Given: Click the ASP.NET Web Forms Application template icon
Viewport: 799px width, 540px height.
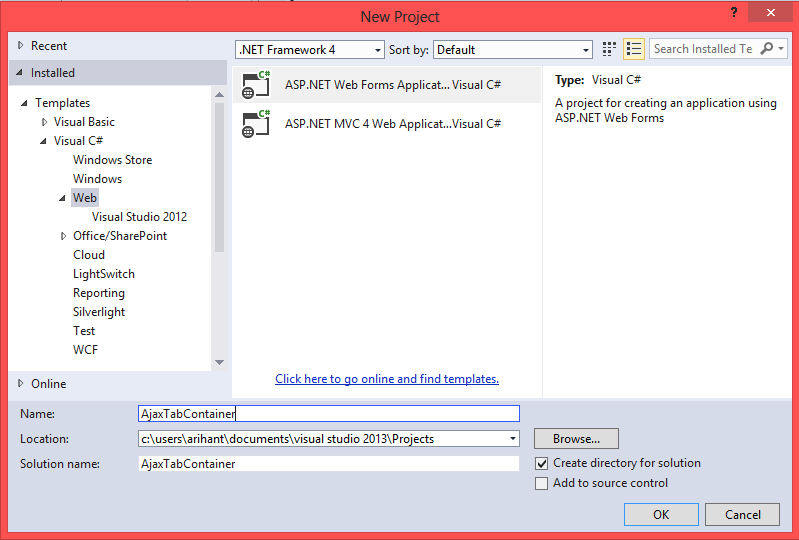Looking at the screenshot, I should pos(256,85).
